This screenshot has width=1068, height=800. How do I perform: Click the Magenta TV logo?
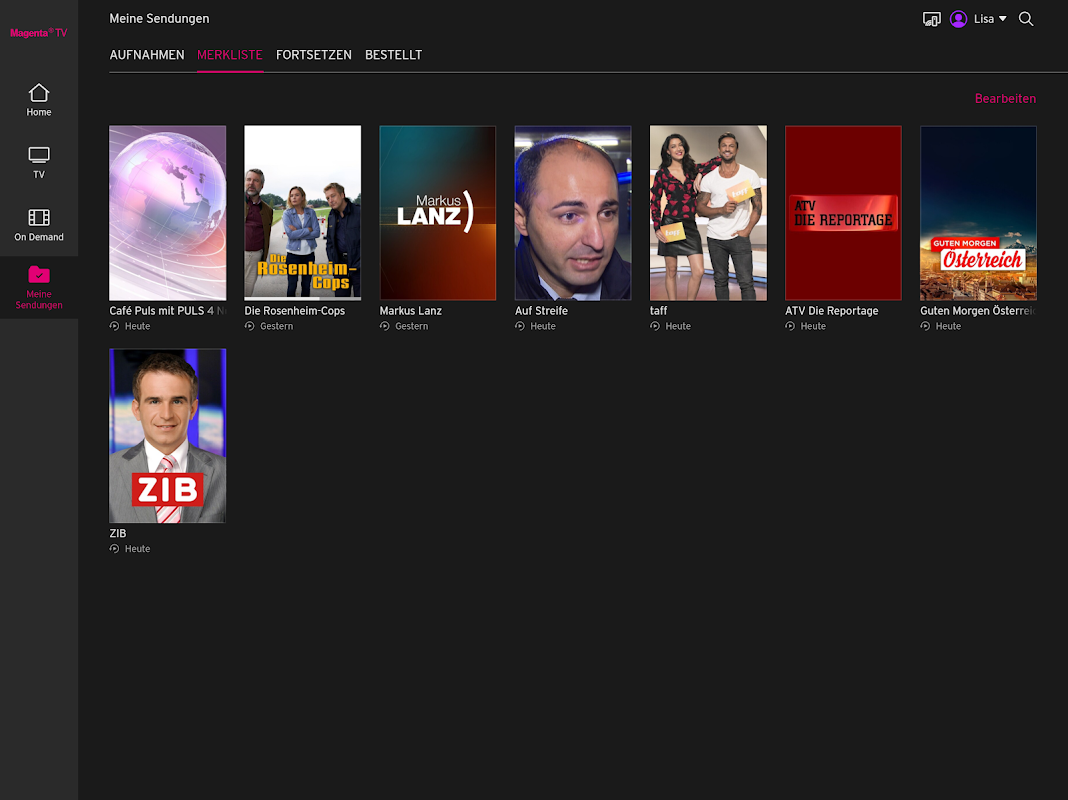(39, 33)
